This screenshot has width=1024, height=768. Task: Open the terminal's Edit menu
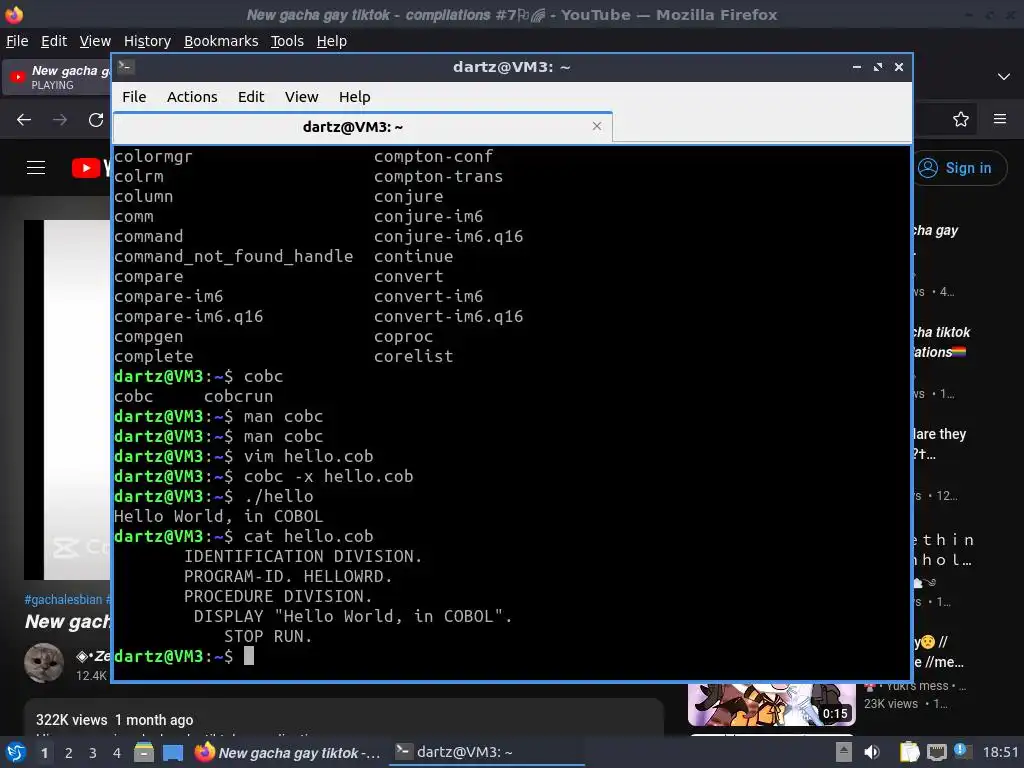(251, 97)
